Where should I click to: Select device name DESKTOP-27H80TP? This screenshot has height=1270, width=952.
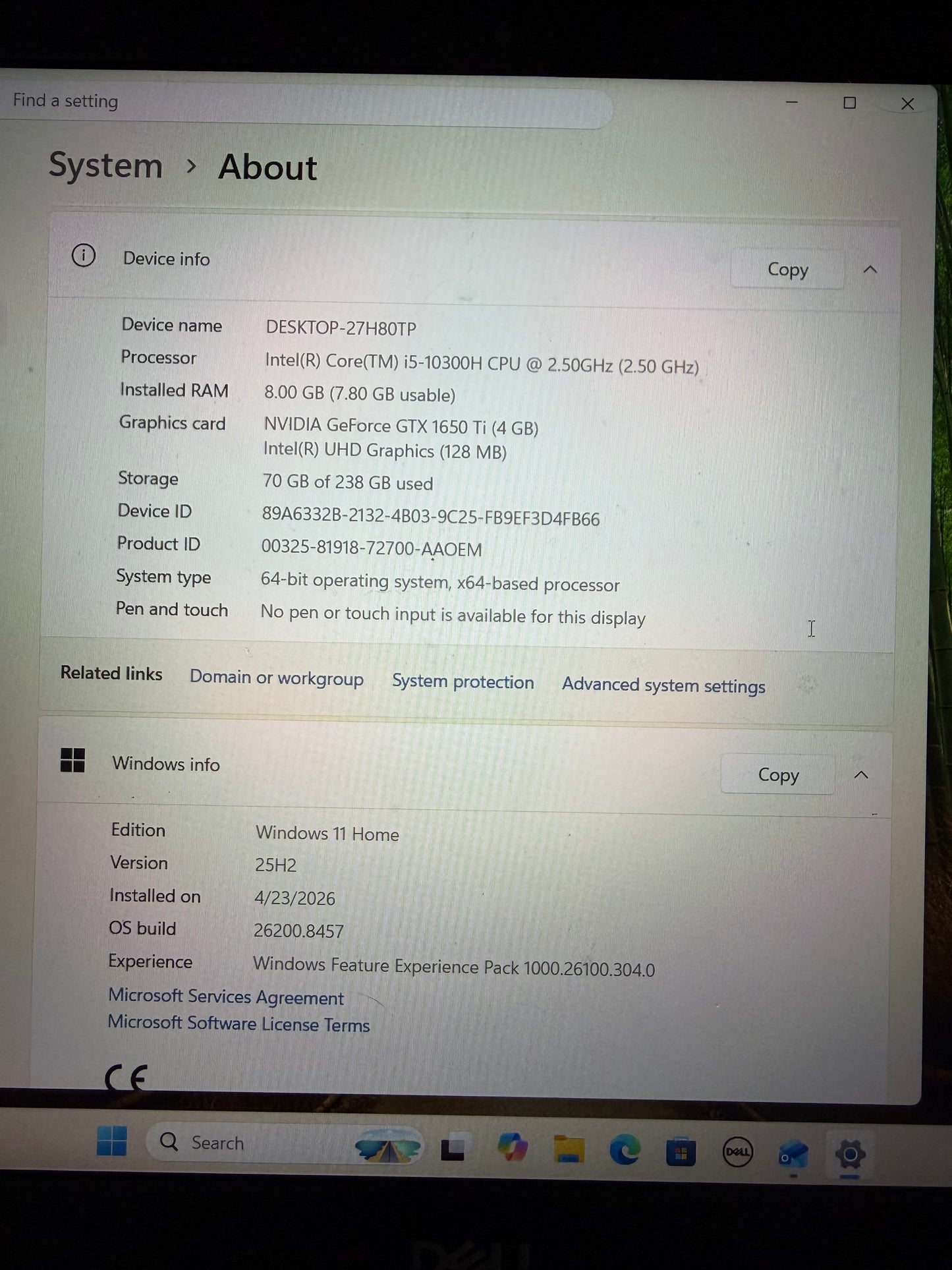coord(341,328)
